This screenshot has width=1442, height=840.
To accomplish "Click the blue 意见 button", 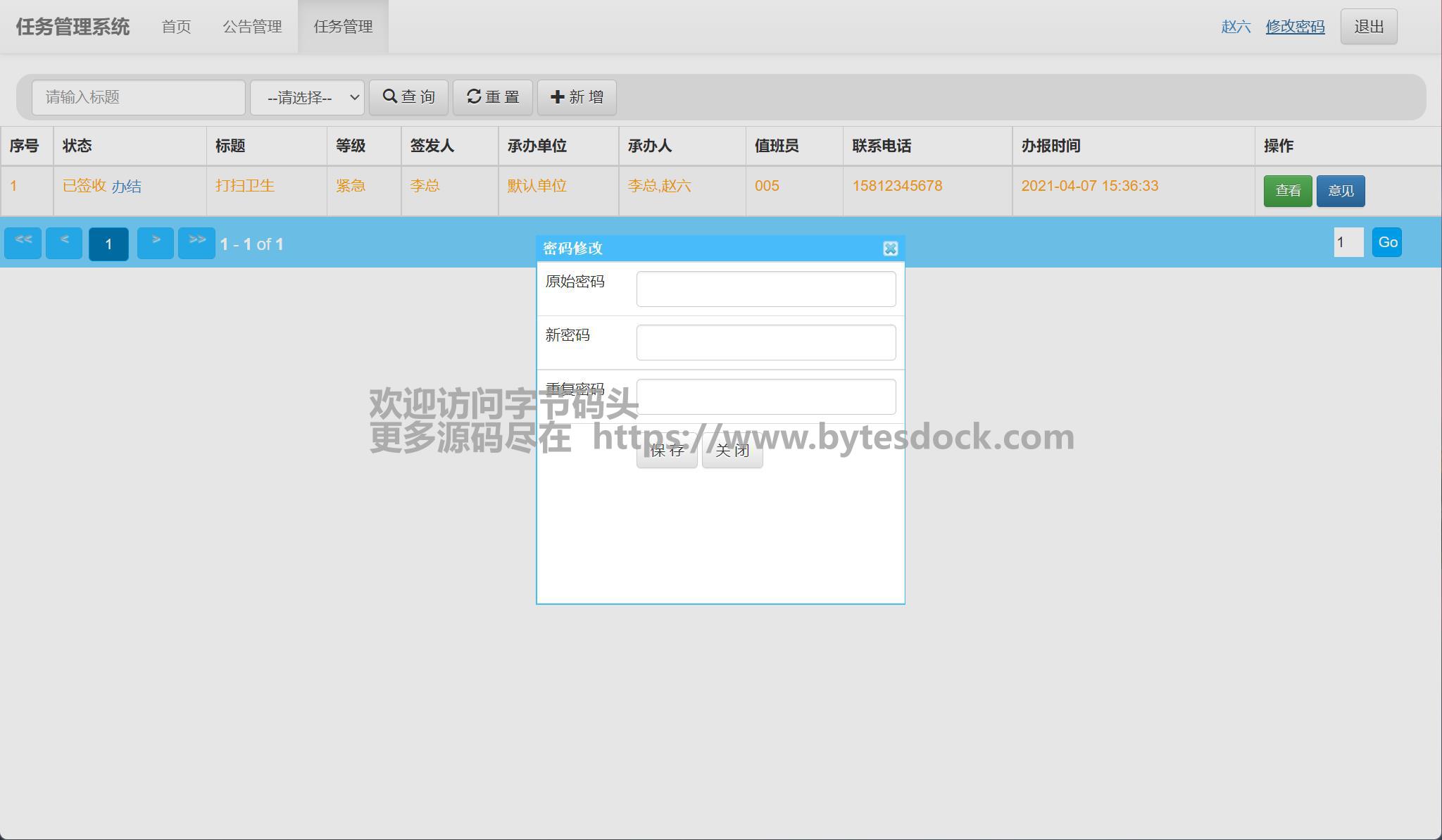I will 1340,191.
